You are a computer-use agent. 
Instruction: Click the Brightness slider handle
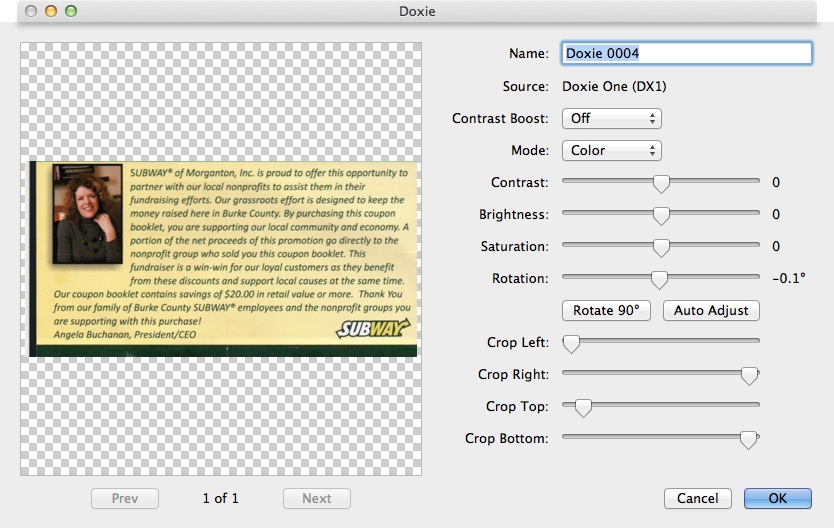tap(661, 215)
